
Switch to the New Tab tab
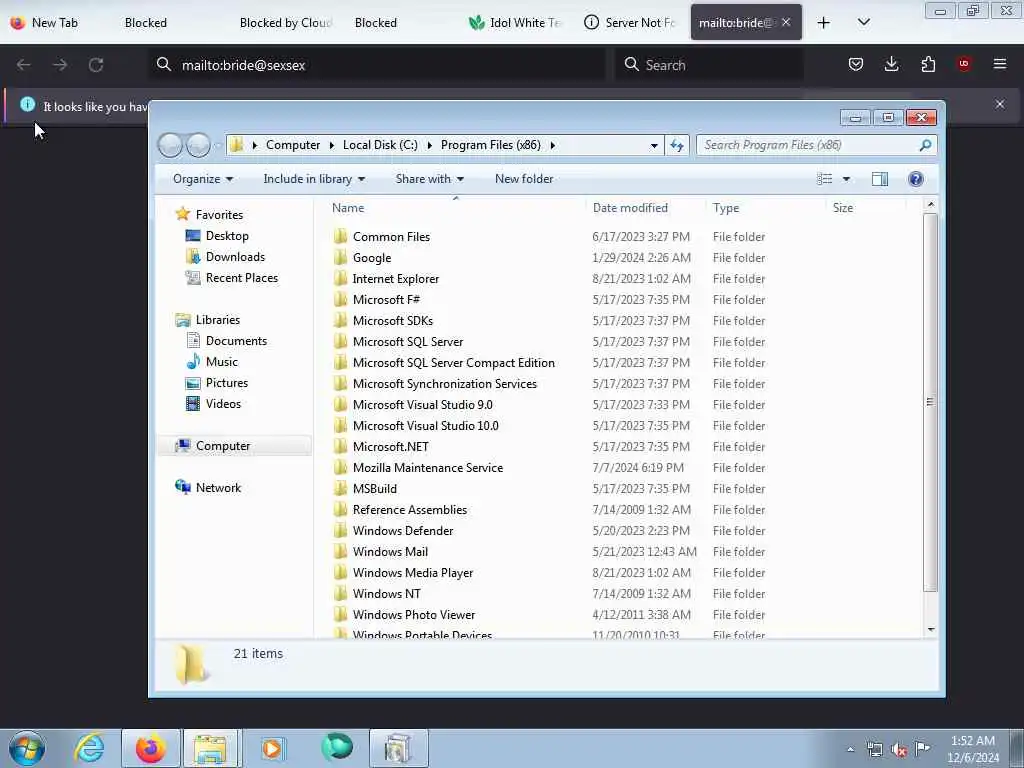coord(55,23)
